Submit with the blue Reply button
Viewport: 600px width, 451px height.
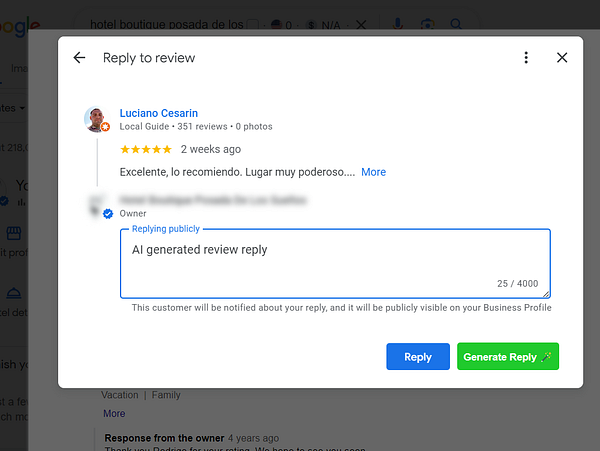pos(418,357)
